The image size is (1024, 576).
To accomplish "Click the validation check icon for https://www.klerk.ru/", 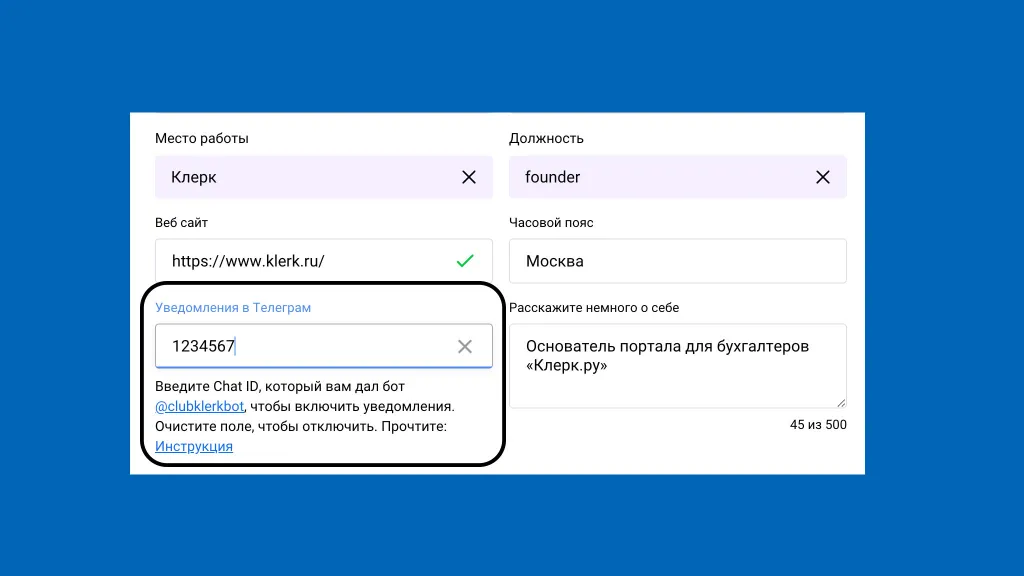I will (x=464, y=261).
